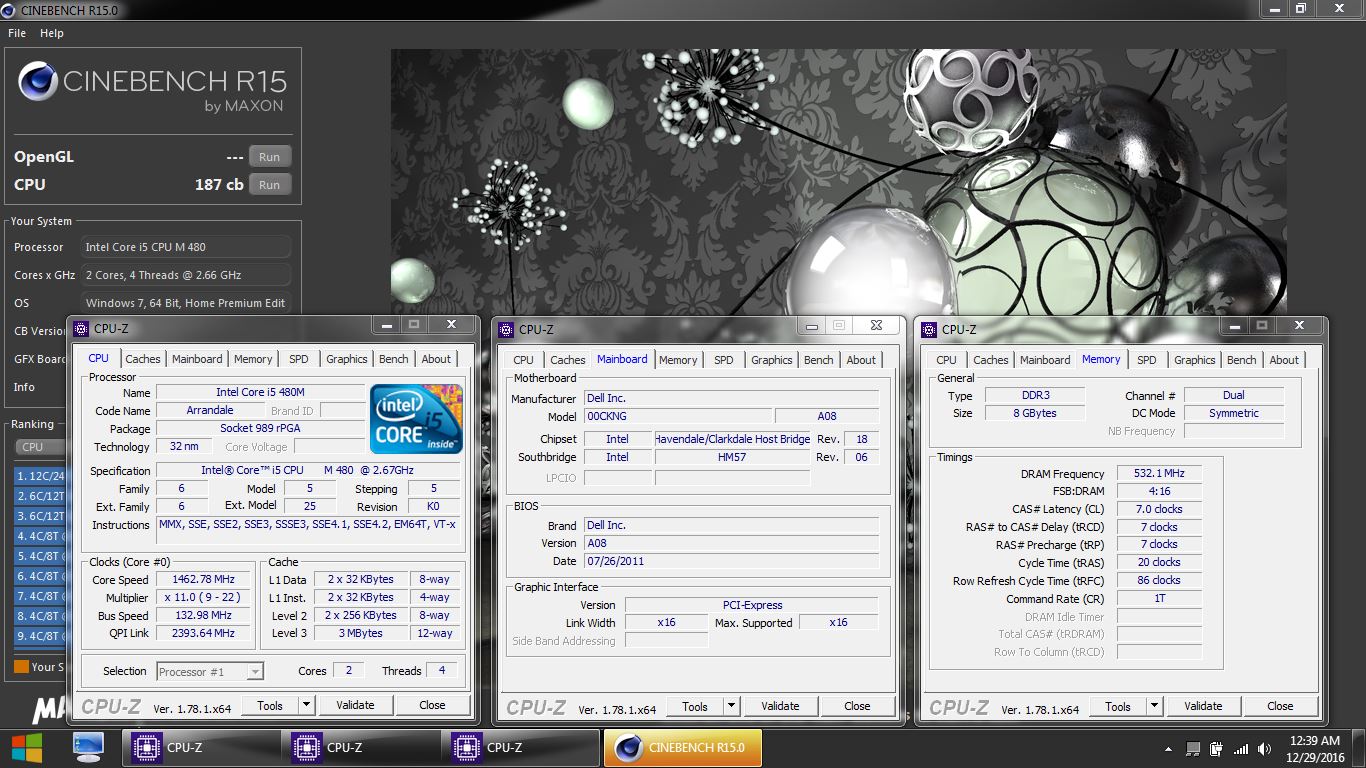Click the CAS# Latency value 7.0 clocks
Viewport: 1366px width, 768px height.
pyautogui.click(x=1158, y=509)
